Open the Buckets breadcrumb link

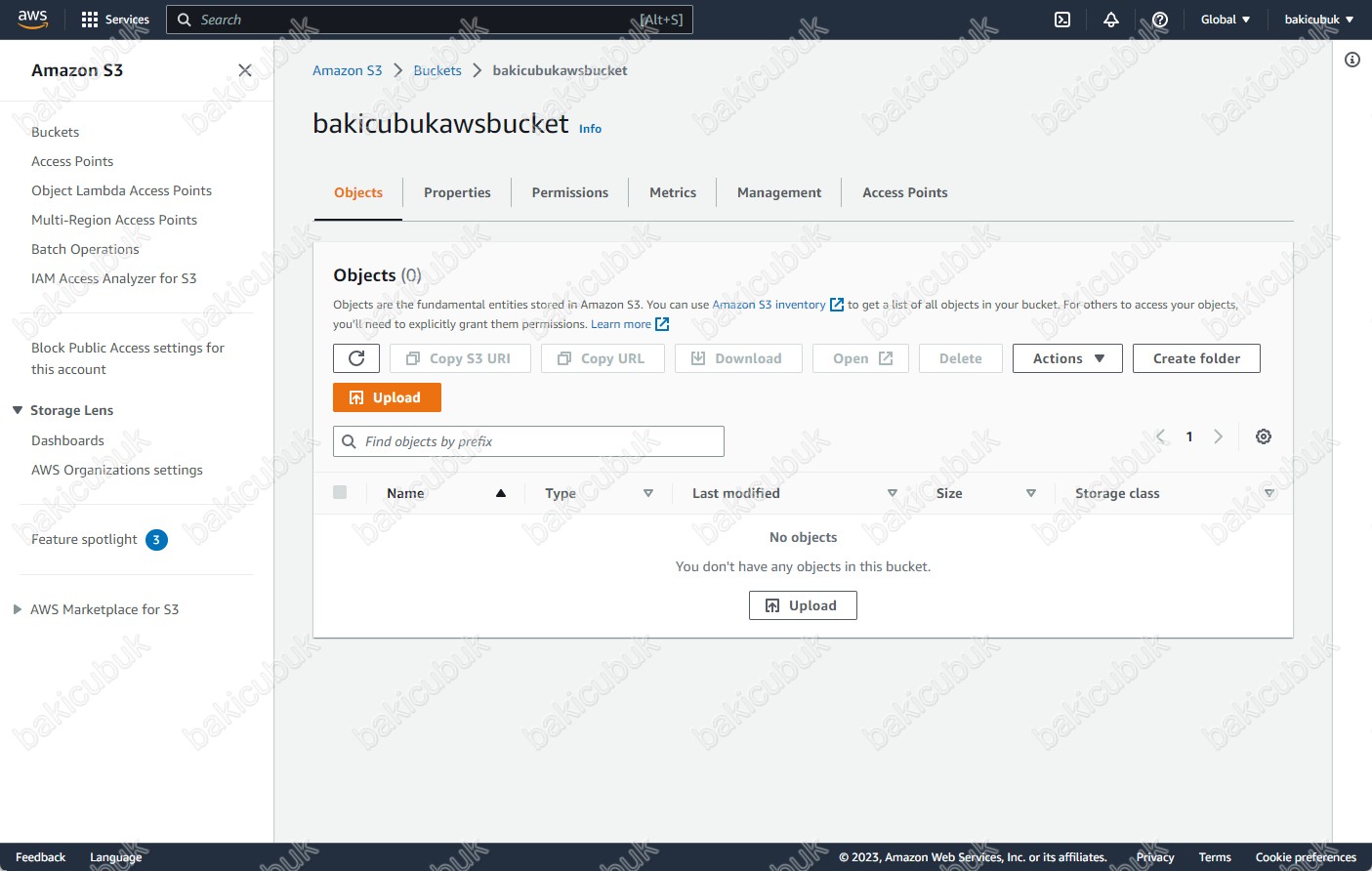click(x=437, y=70)
